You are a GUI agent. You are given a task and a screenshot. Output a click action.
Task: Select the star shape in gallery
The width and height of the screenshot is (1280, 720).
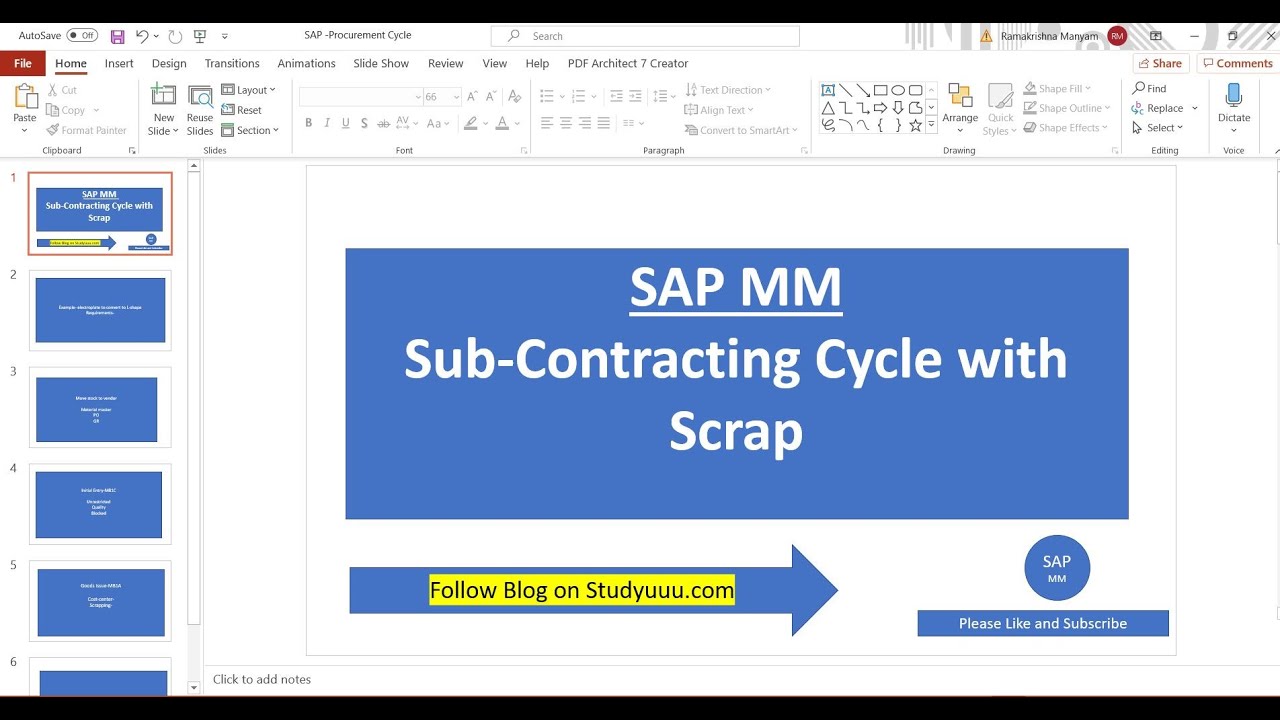click(915, 125)
